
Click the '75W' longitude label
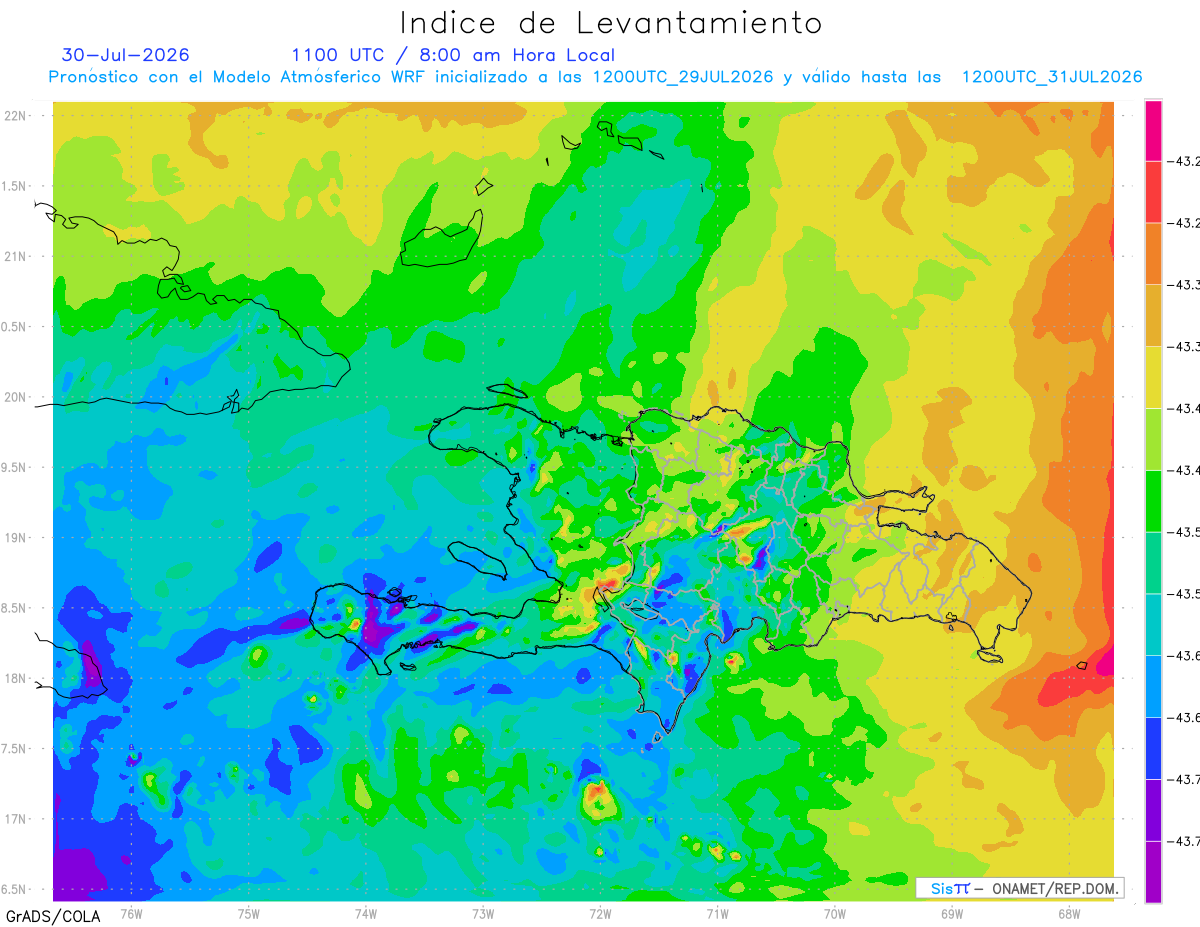(x=249, y=913)
